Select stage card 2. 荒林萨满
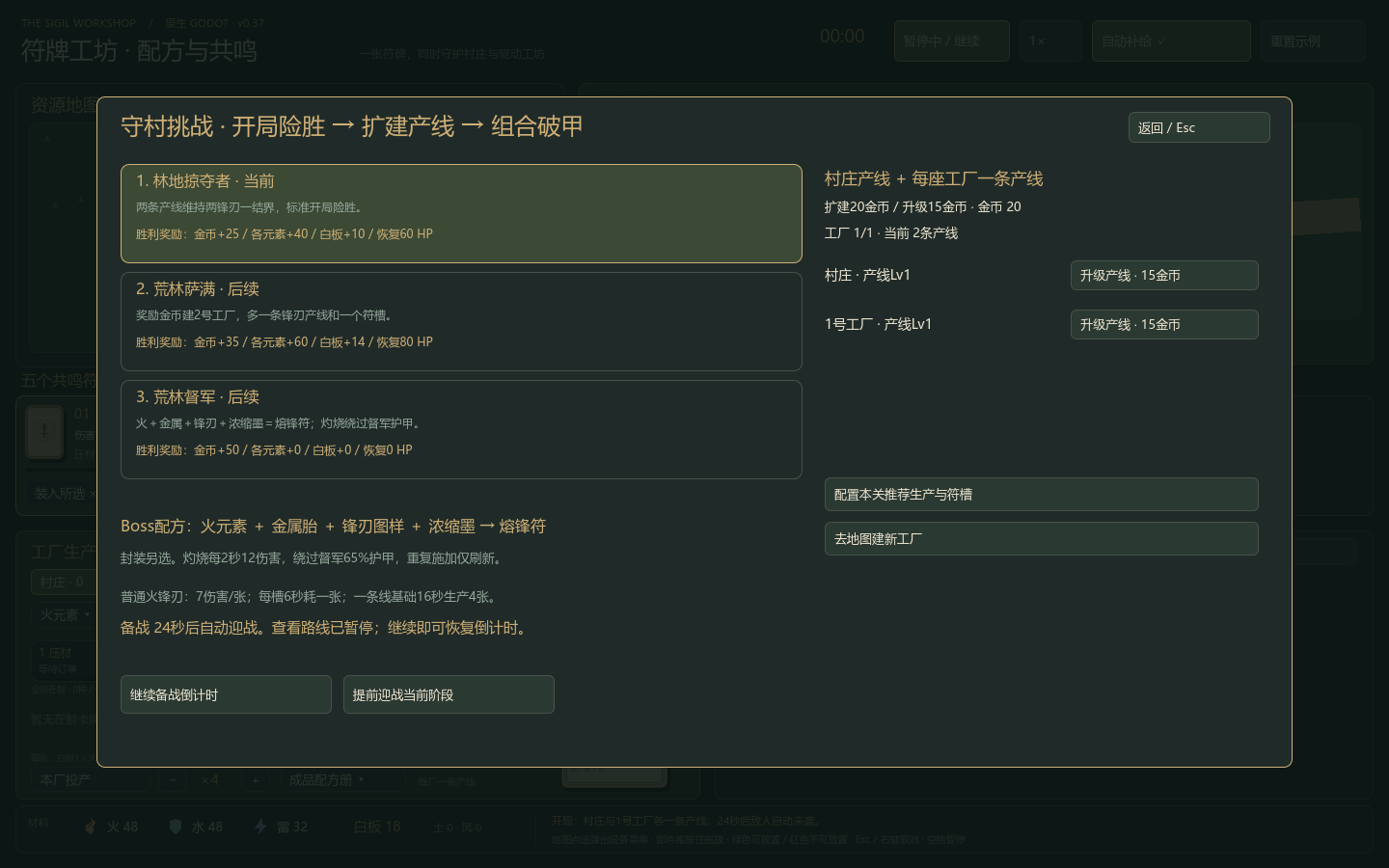This screenshot has height=868, width=1389. 461,321
